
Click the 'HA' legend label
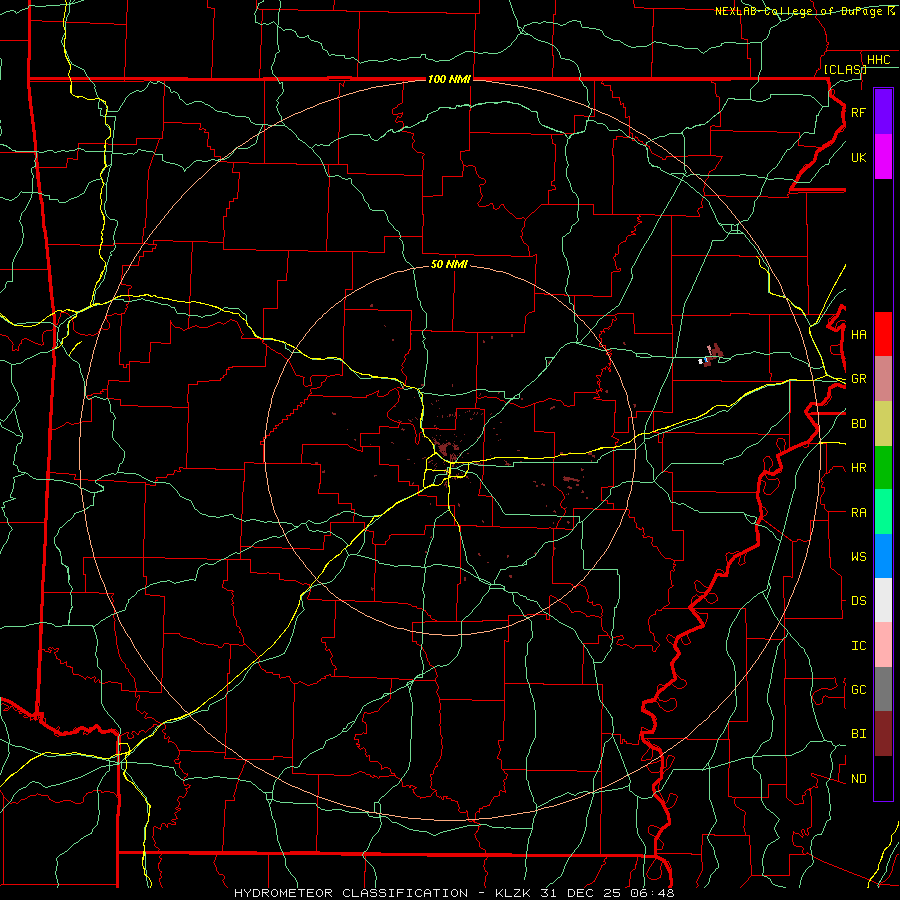point(858,335)
